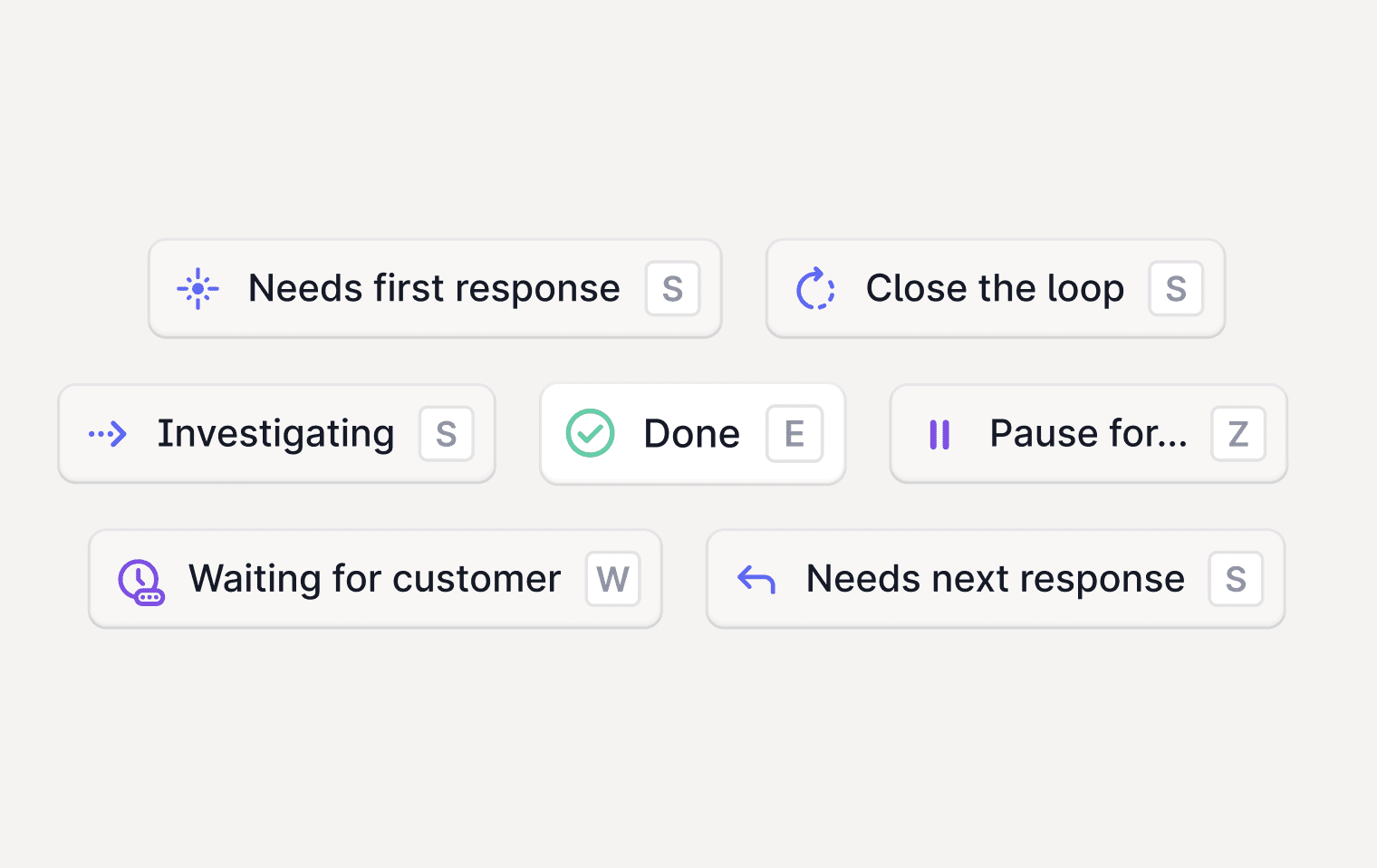Set status to Waiting for customer

pyautogui.click(x=374, y=579)
